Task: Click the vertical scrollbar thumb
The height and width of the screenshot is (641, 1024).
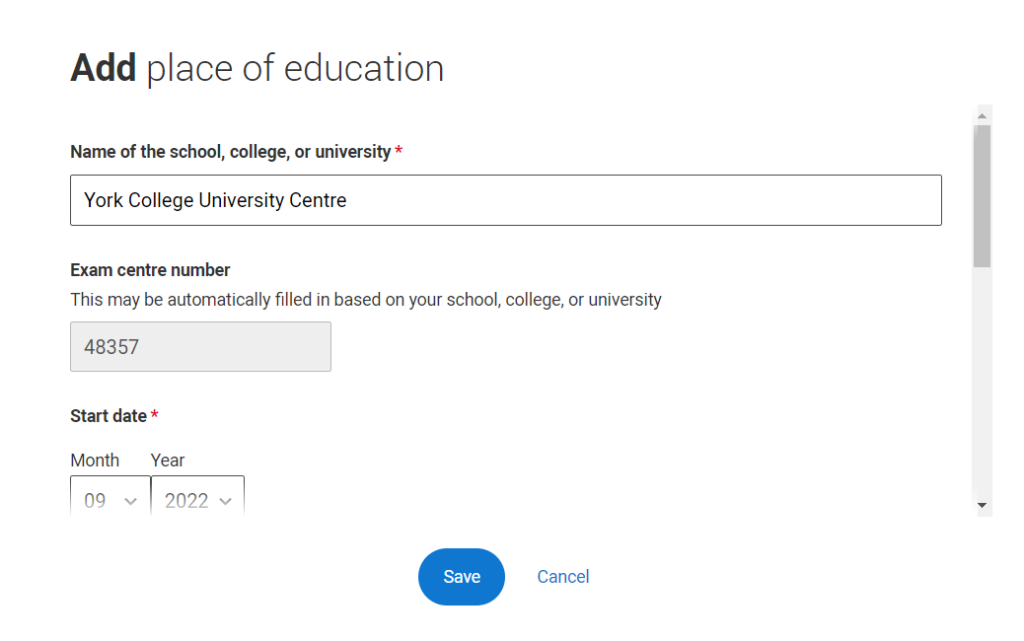Action: (982, 196)
